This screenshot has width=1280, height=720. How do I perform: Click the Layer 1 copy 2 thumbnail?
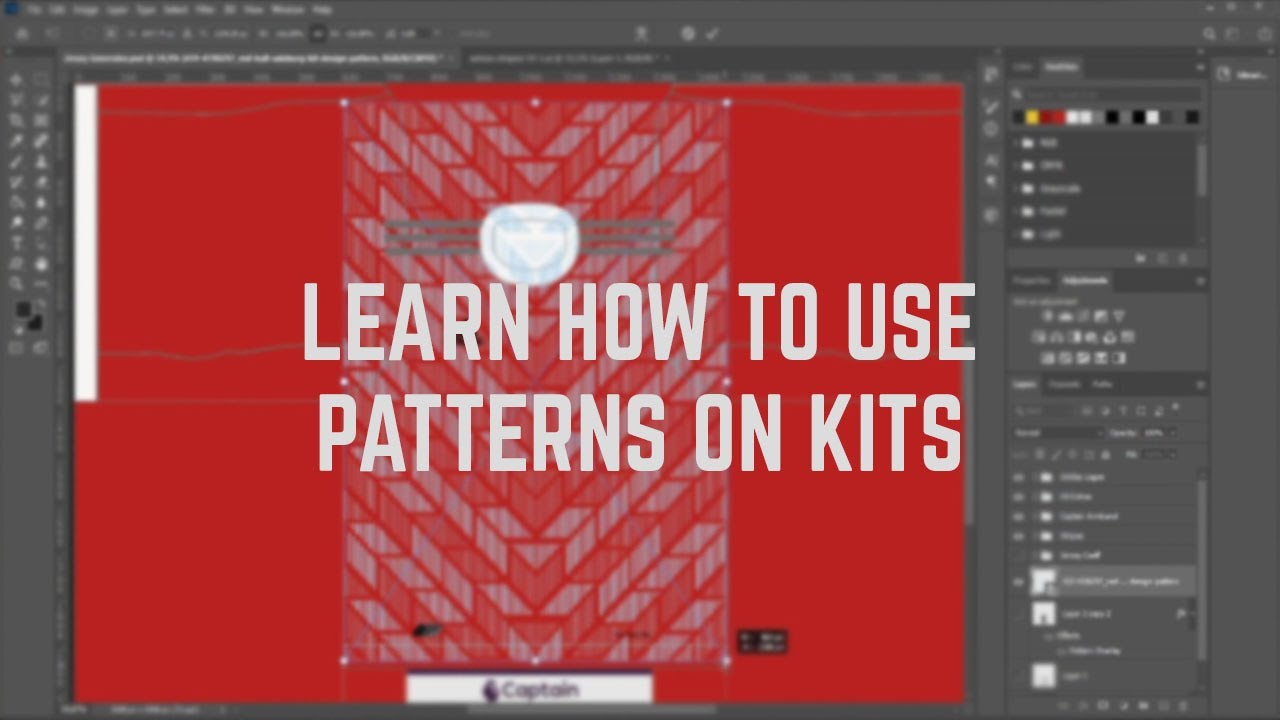click(1044, 614)
